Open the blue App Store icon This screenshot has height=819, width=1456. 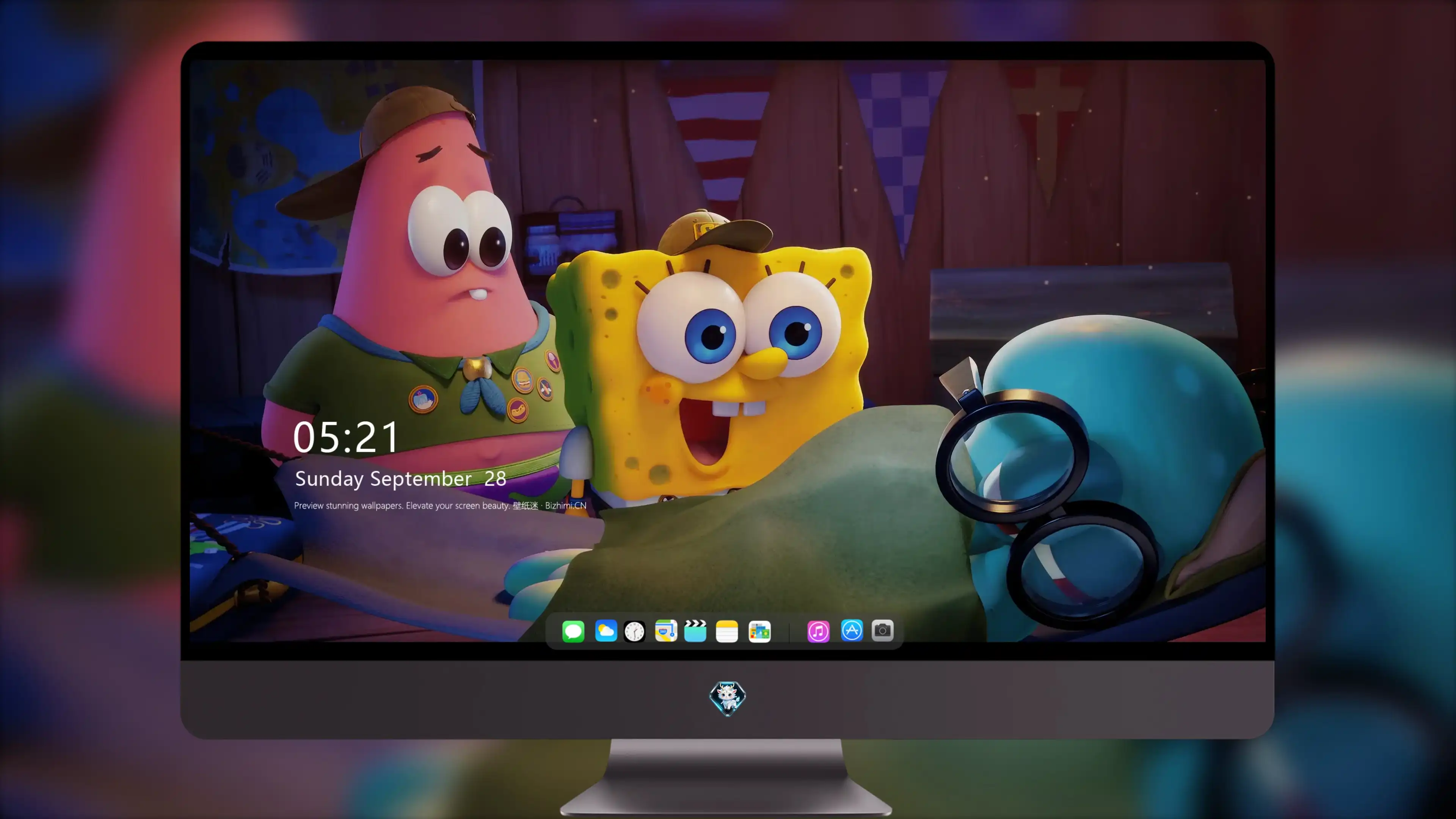click(x=852, y=631)
